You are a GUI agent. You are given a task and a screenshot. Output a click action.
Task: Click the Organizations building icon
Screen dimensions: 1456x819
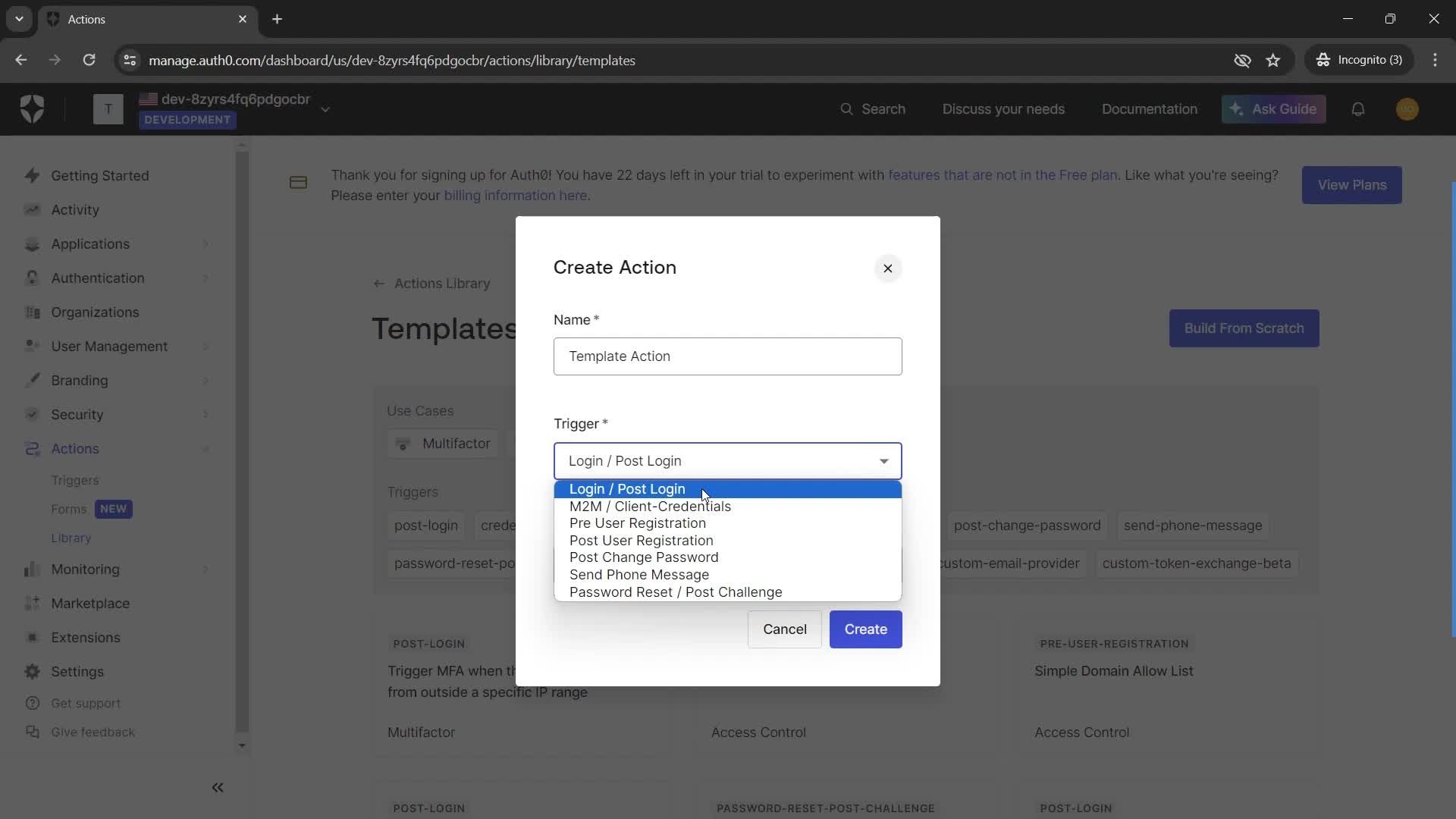(x=32, y=312)
